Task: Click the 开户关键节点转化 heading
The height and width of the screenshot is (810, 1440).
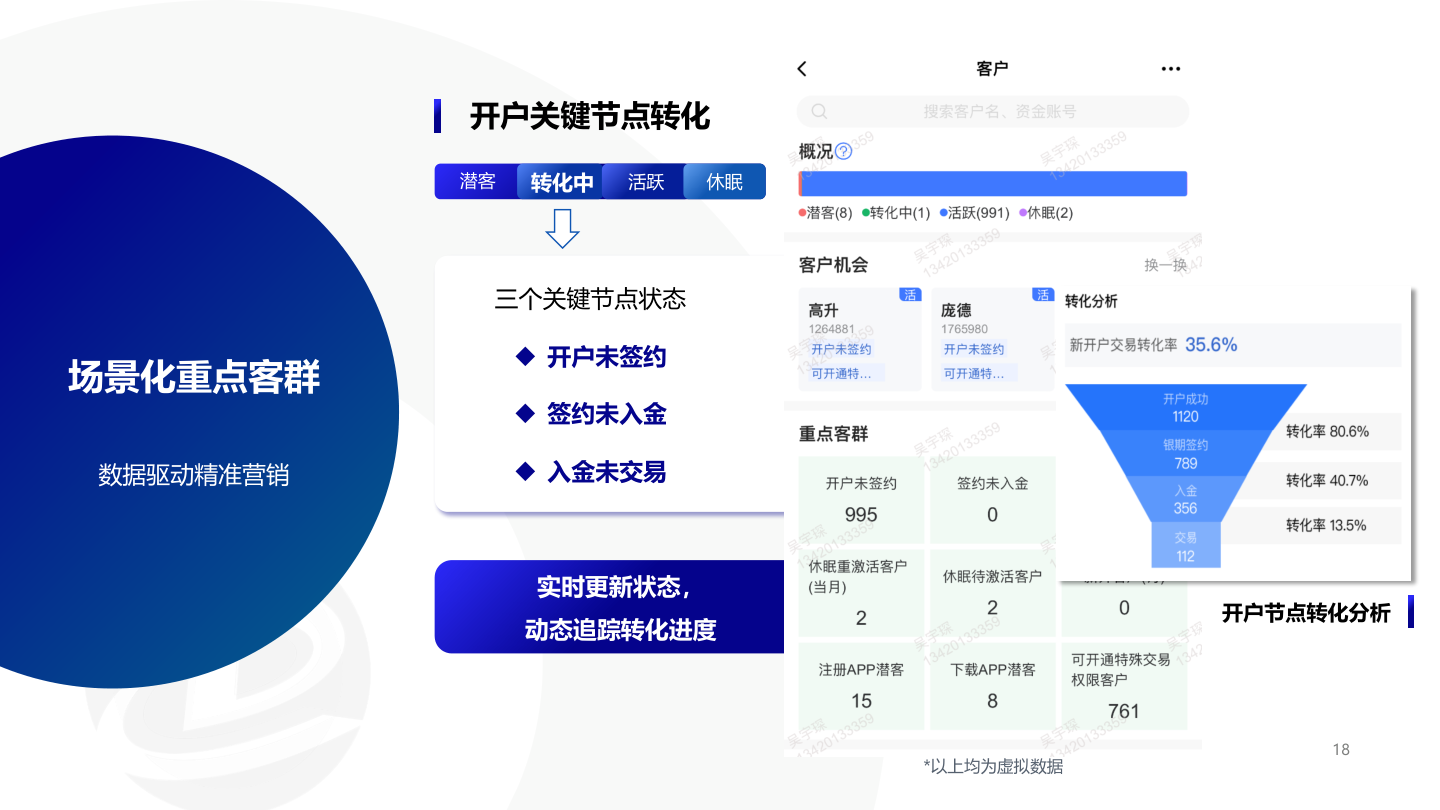Action: click(590, 116)
